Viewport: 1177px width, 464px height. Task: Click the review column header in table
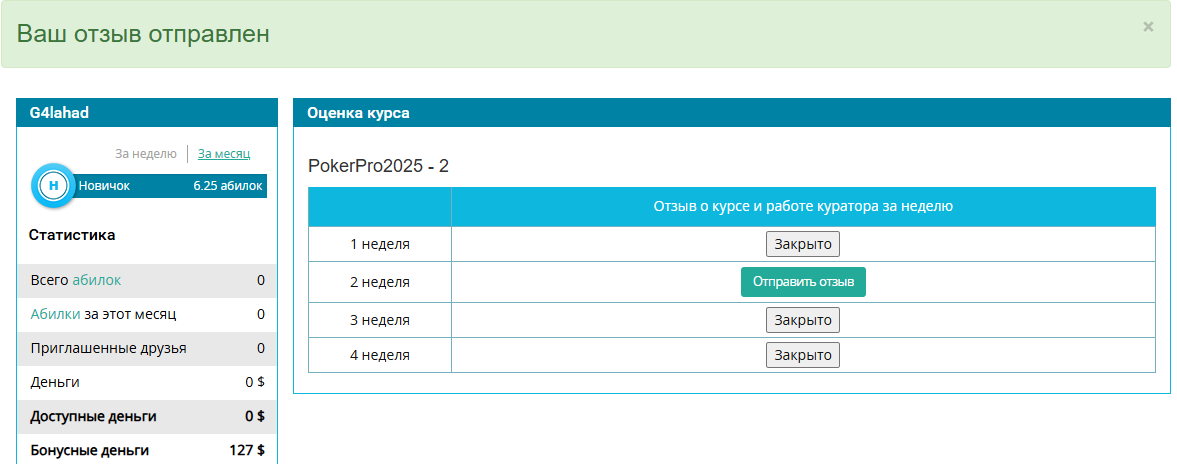pyautogui.click(x=803, y=206)
